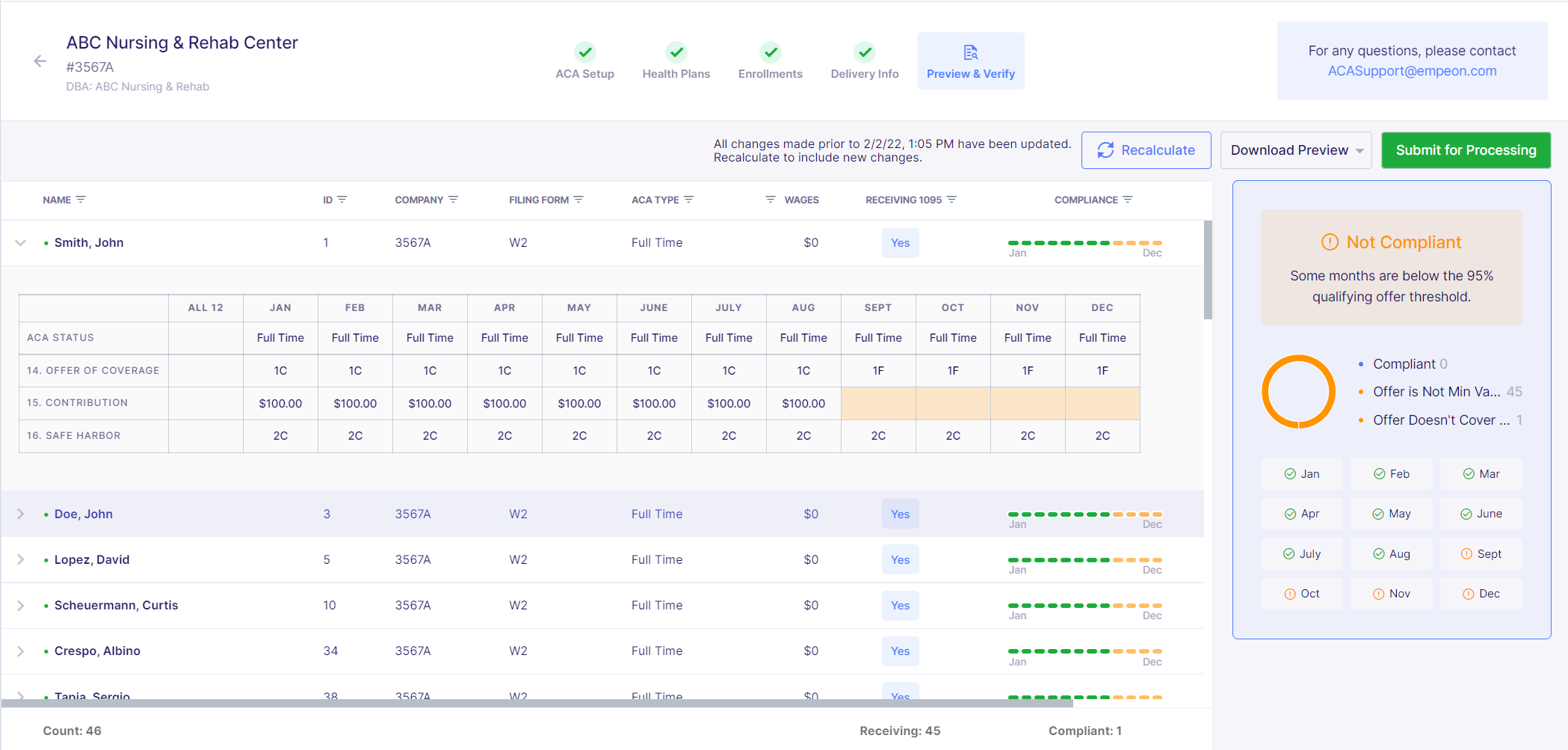The height and width of the screenshot is (750, 1568).
Task: Select the Dec non-compliant month tile
Action: [1481, 594]
